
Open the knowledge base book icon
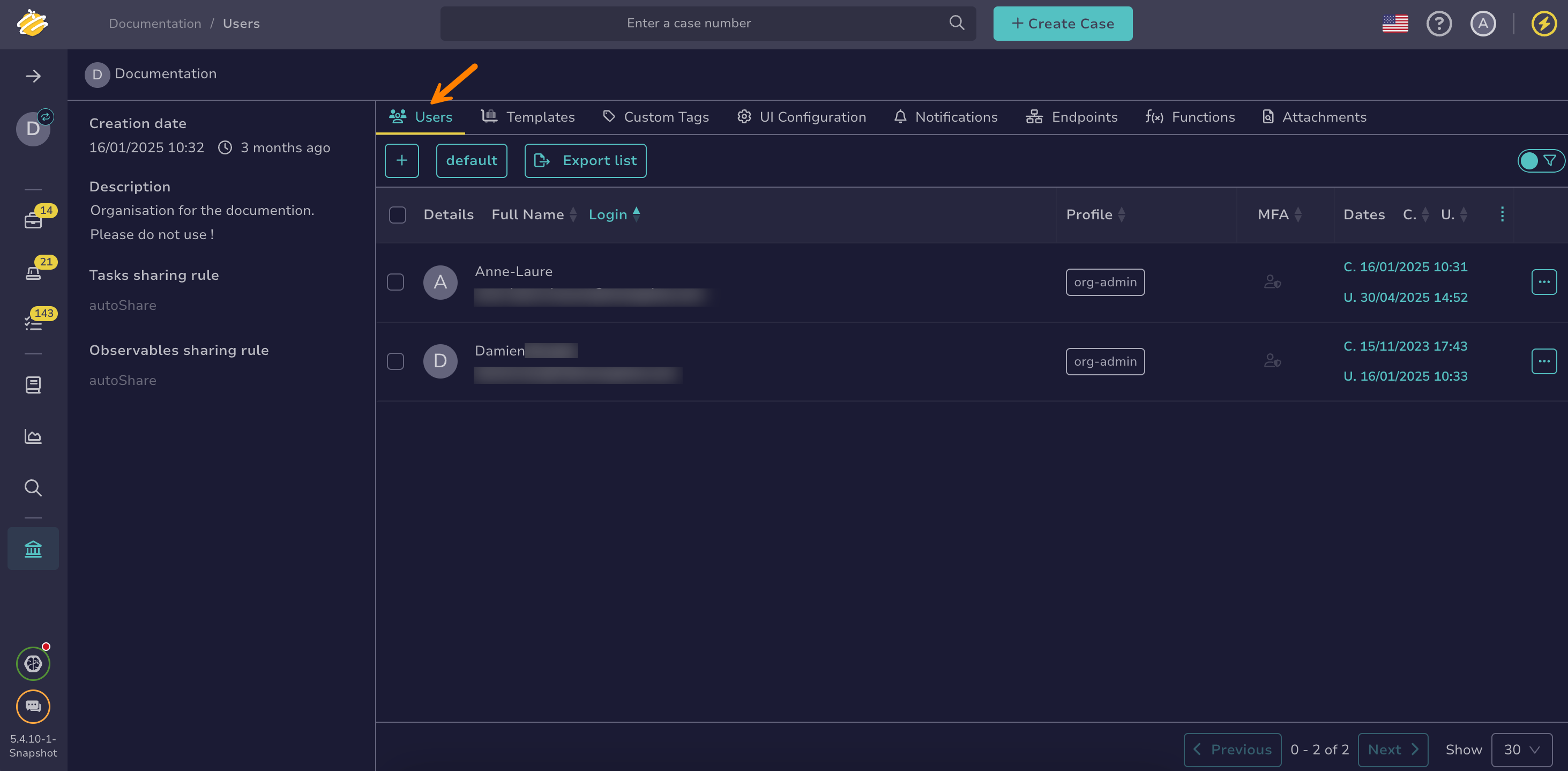[x=33, y=385]
